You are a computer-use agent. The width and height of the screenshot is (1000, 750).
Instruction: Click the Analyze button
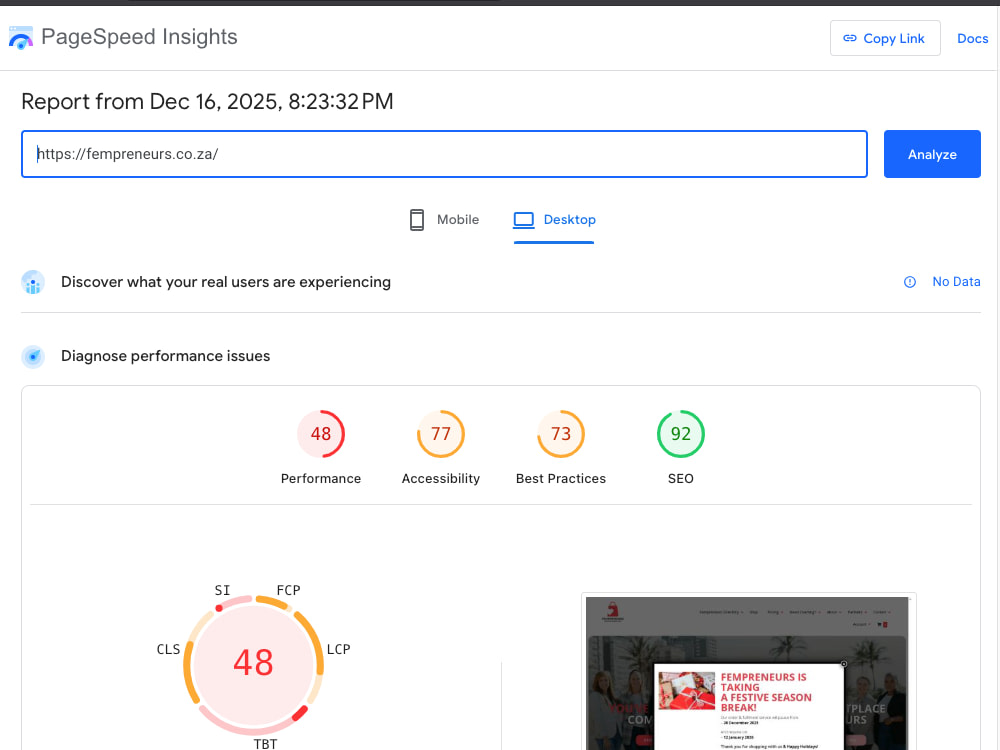tap(932, 154)
